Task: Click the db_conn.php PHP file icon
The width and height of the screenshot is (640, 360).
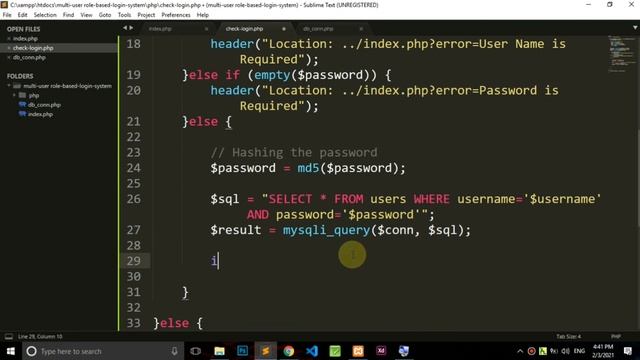Action: 22,105
